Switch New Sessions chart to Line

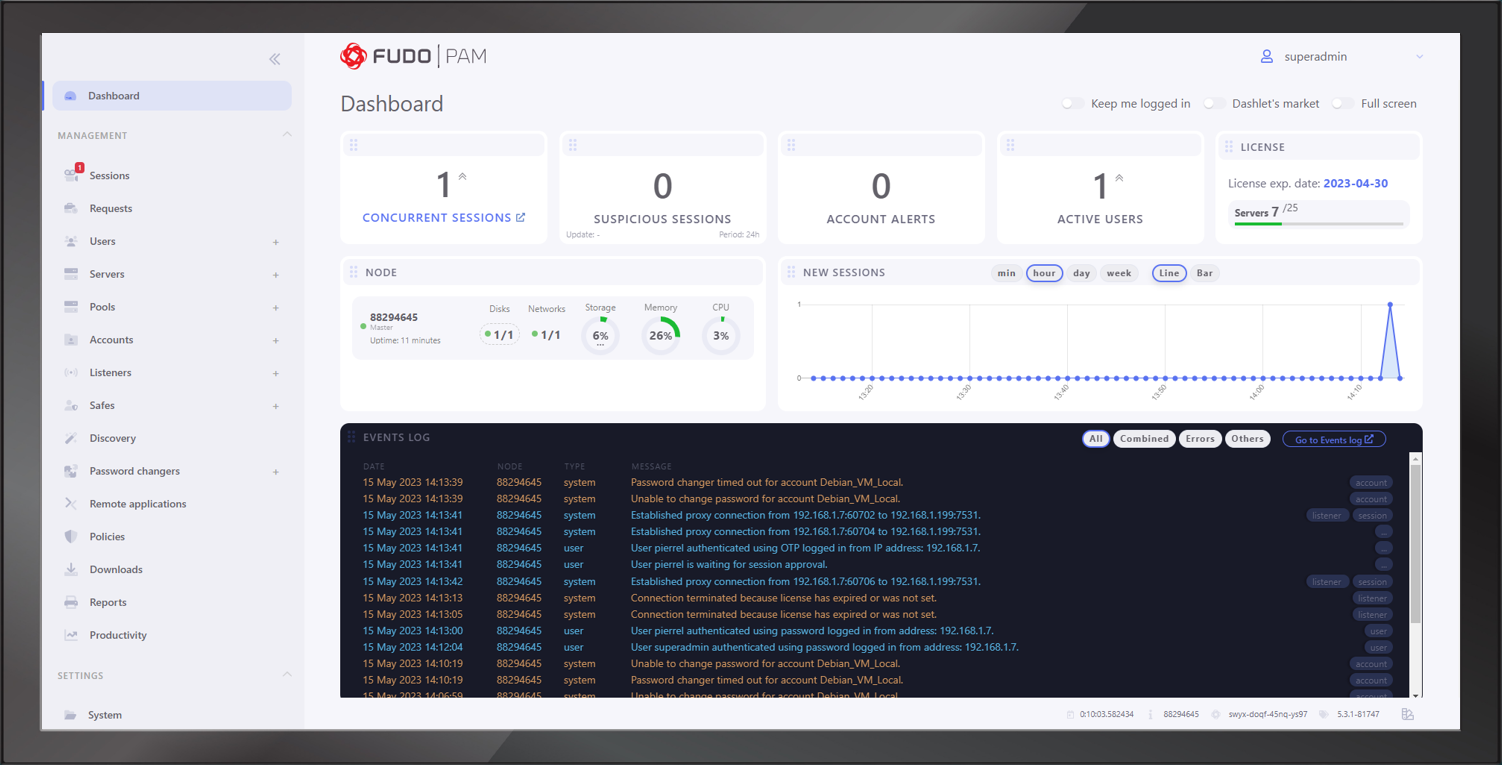1169,273
